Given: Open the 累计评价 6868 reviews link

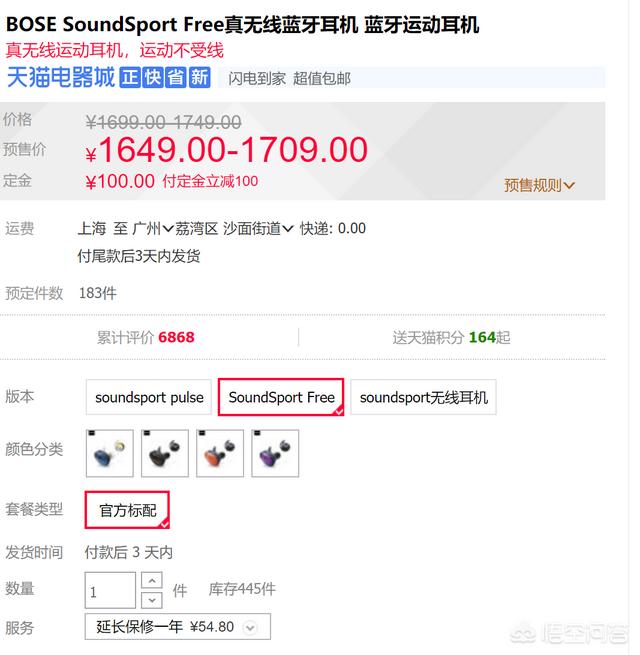Looking at the screenshot, I should 146,337.
